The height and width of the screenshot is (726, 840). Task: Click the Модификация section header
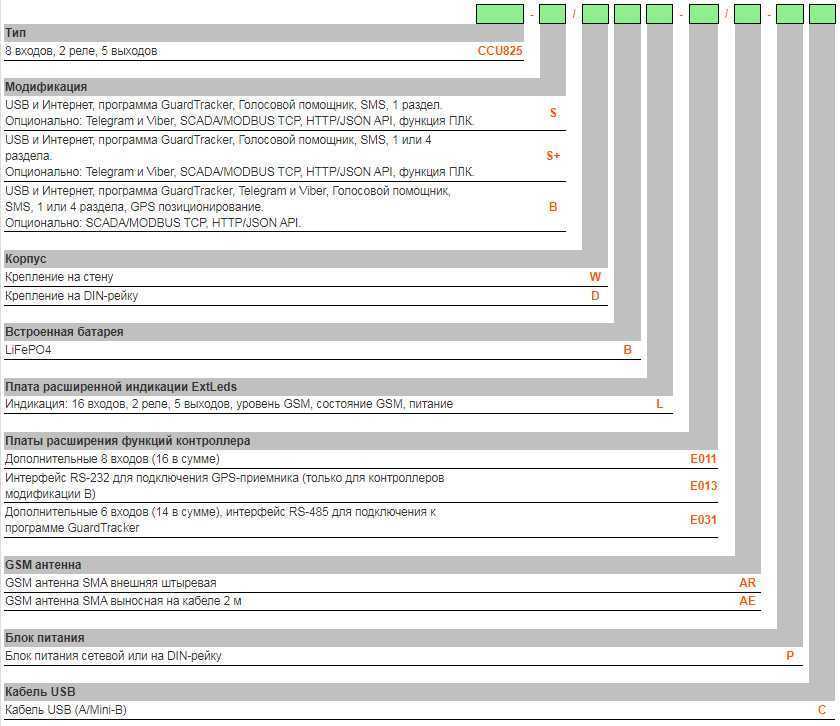46,87
